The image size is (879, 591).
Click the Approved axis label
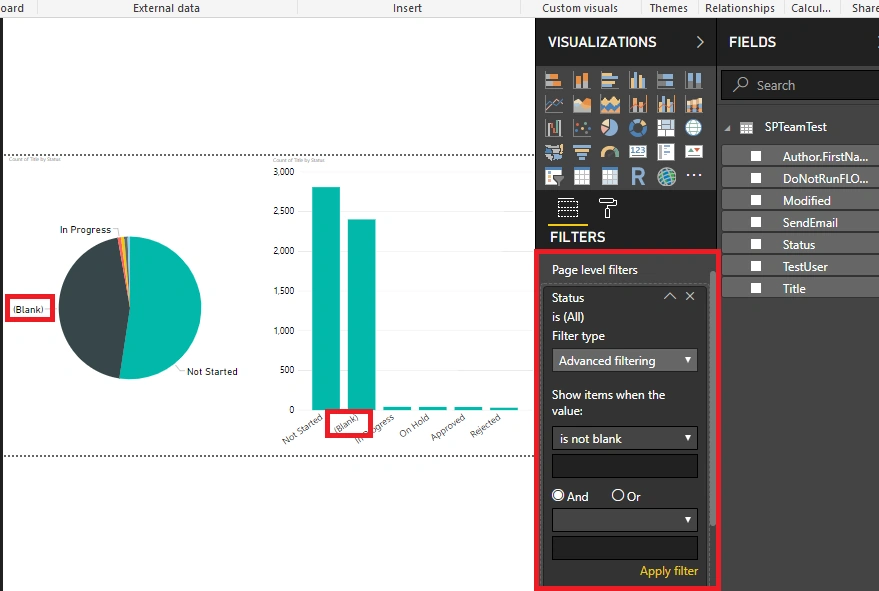[448, 427]
